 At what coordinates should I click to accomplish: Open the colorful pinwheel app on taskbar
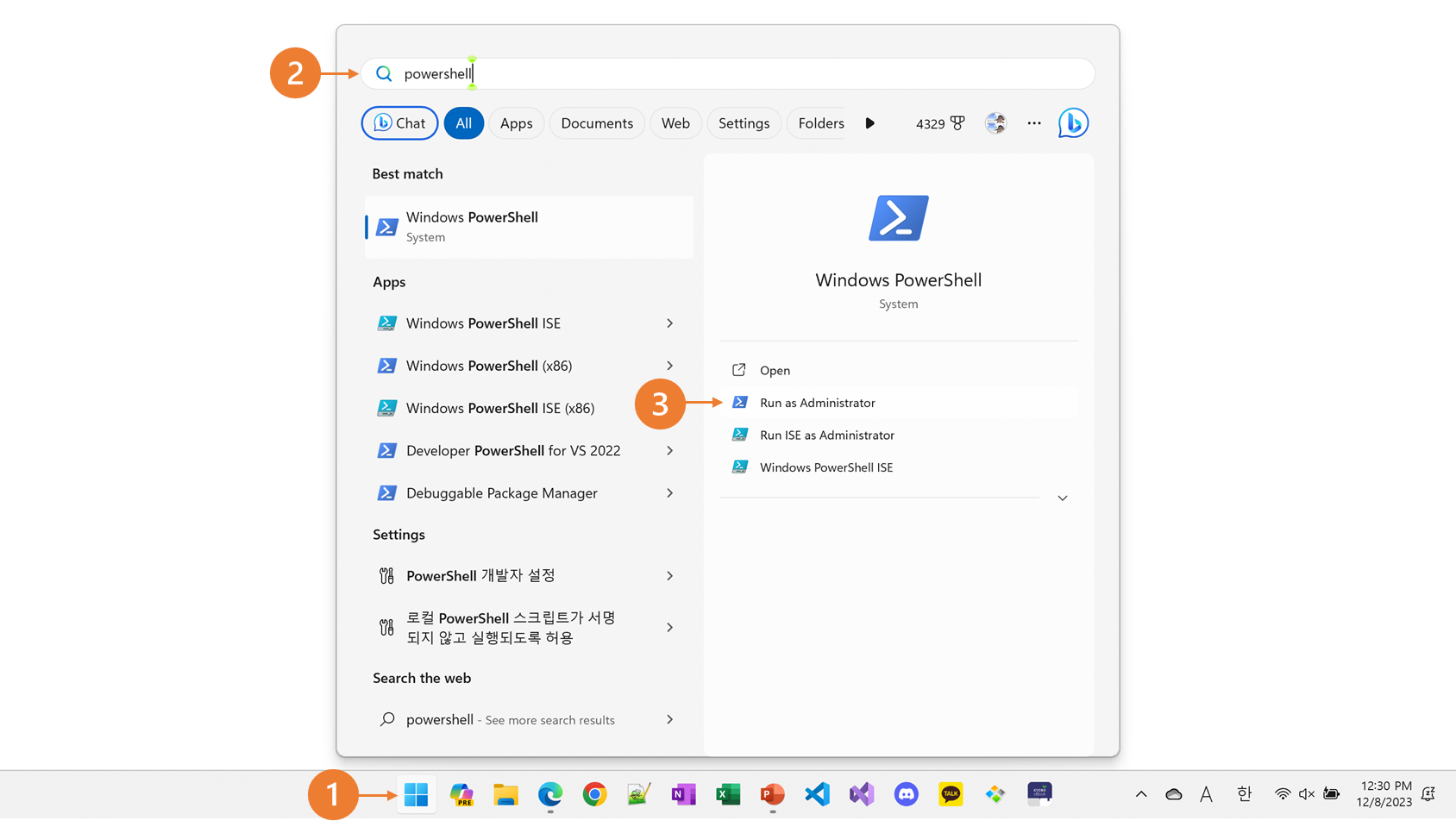995,794
